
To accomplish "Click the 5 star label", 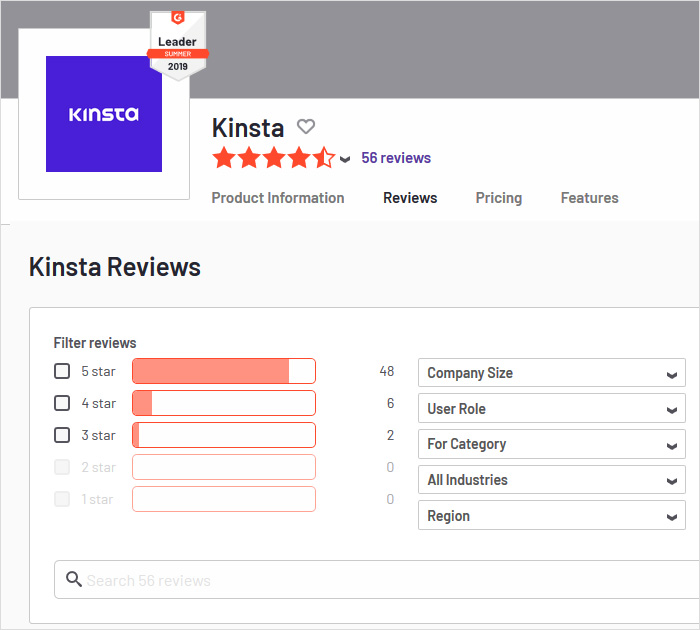I will point(98,371).
